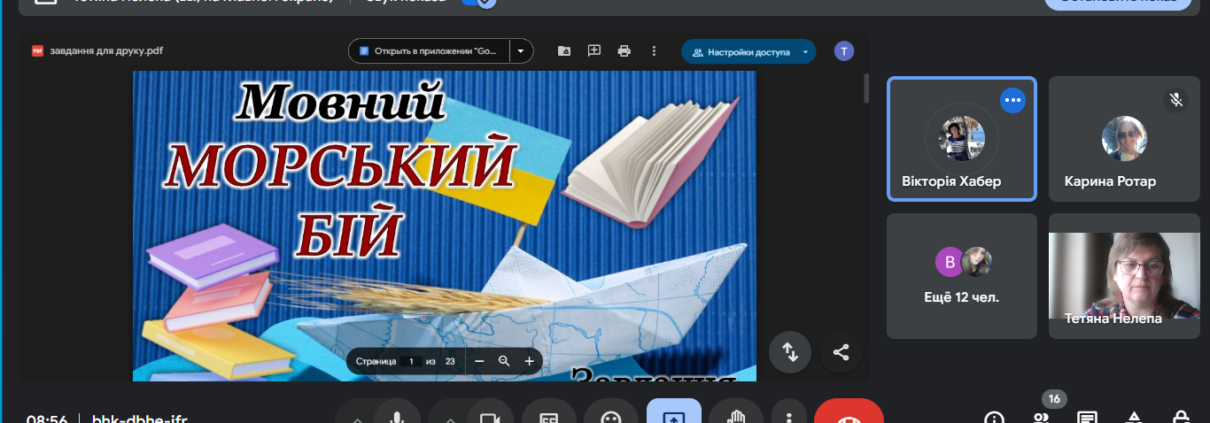This screenshot has width=1210, height=423.
Task: Click the share icon over presentation
Action: pos(840,352)
